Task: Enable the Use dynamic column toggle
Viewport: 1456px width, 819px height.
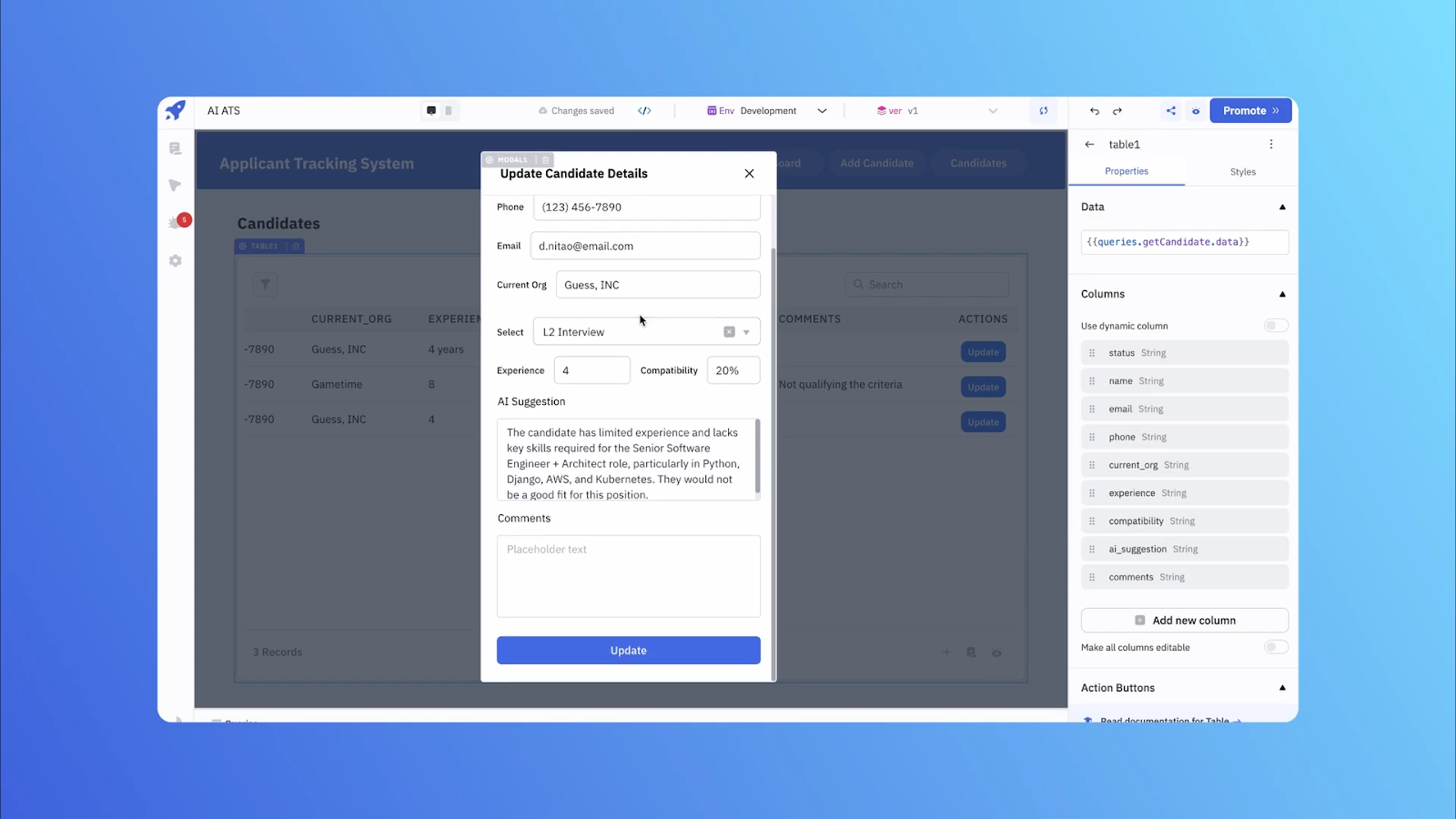Action: [1275, 325]
